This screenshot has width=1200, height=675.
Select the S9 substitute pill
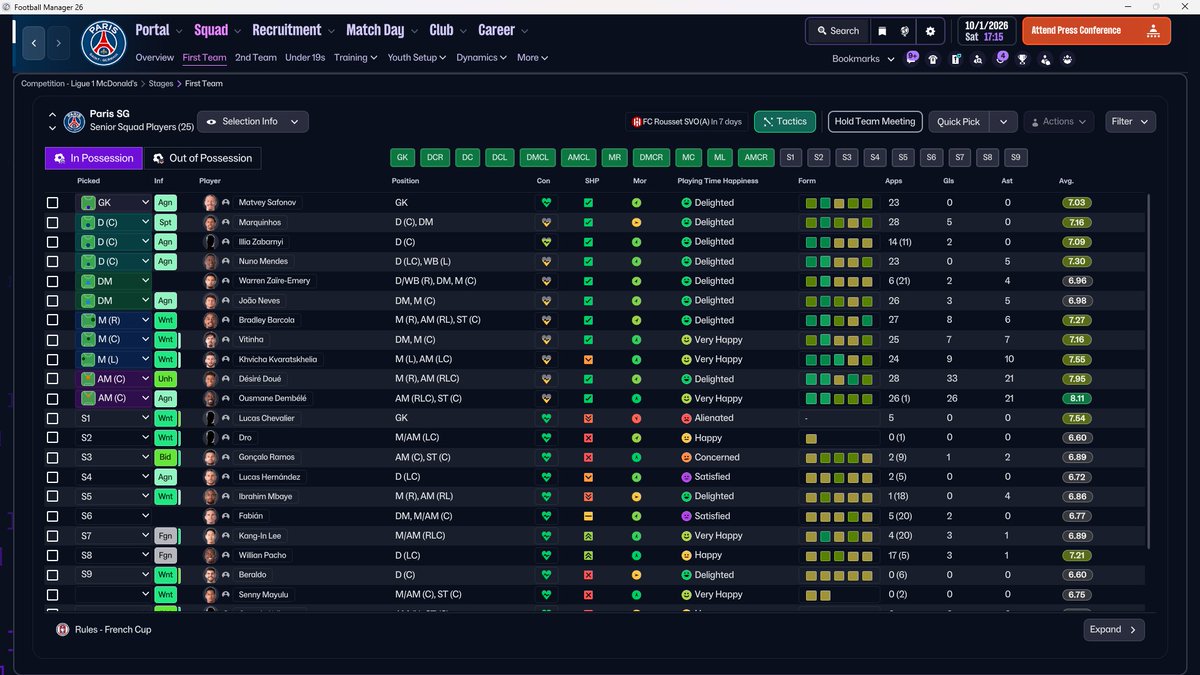point(1016,157)
